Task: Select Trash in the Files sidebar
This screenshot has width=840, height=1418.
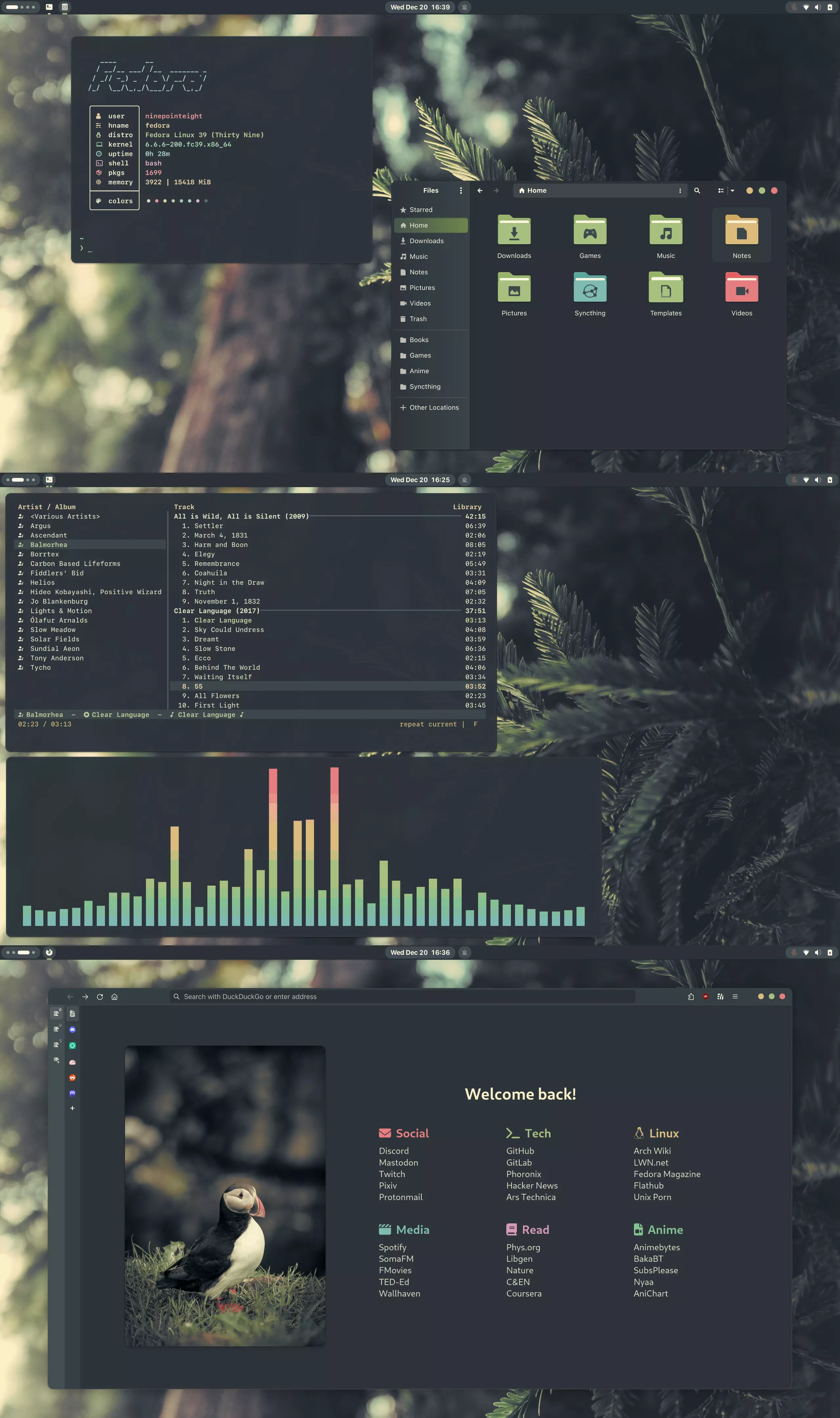Action: (x=431, y=319)
